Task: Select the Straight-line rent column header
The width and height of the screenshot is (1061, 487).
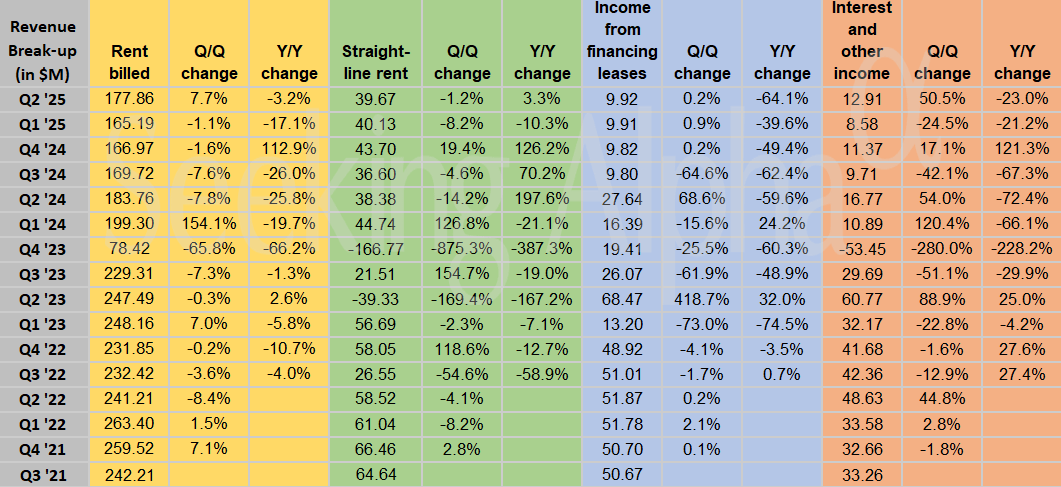Action: pos(376,62)
